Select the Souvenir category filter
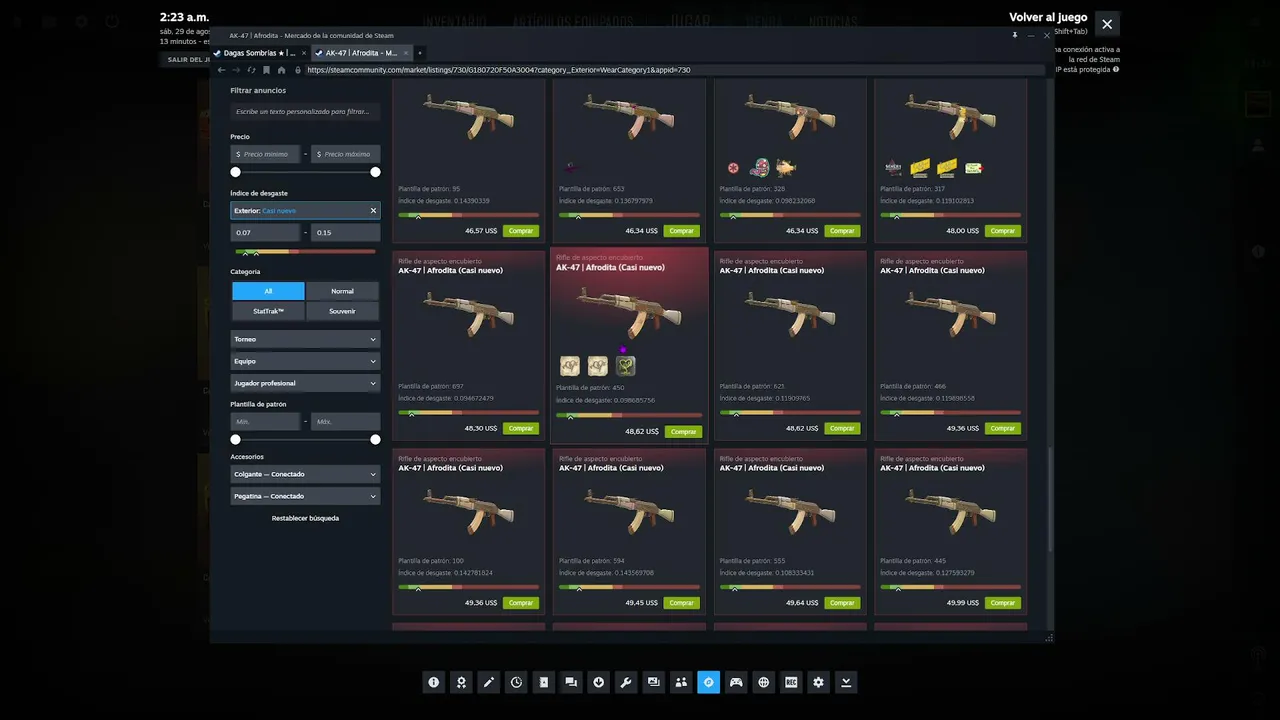Viewport: 1280px width, 720px height. point(342,311)
